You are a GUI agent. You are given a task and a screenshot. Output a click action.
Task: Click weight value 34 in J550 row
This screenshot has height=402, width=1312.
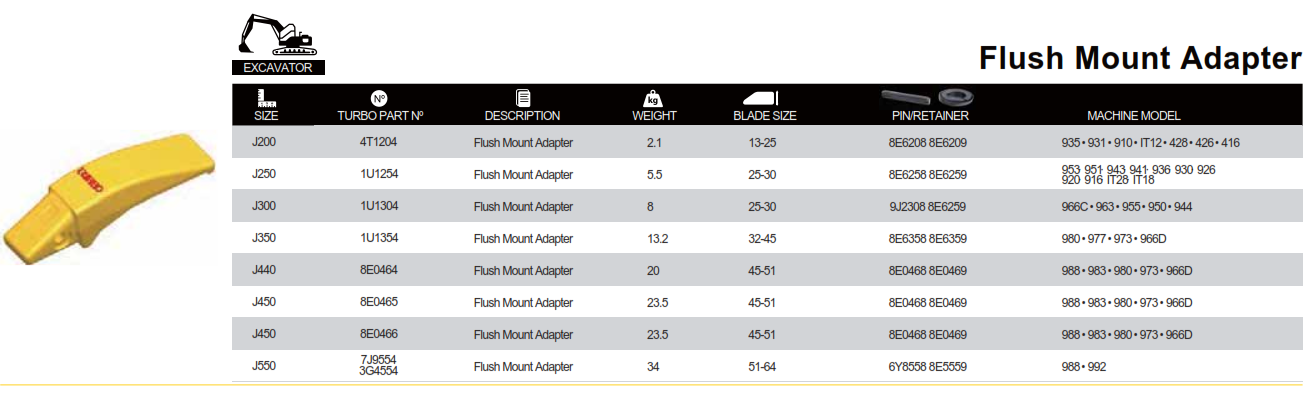click(x=653, y=367)
